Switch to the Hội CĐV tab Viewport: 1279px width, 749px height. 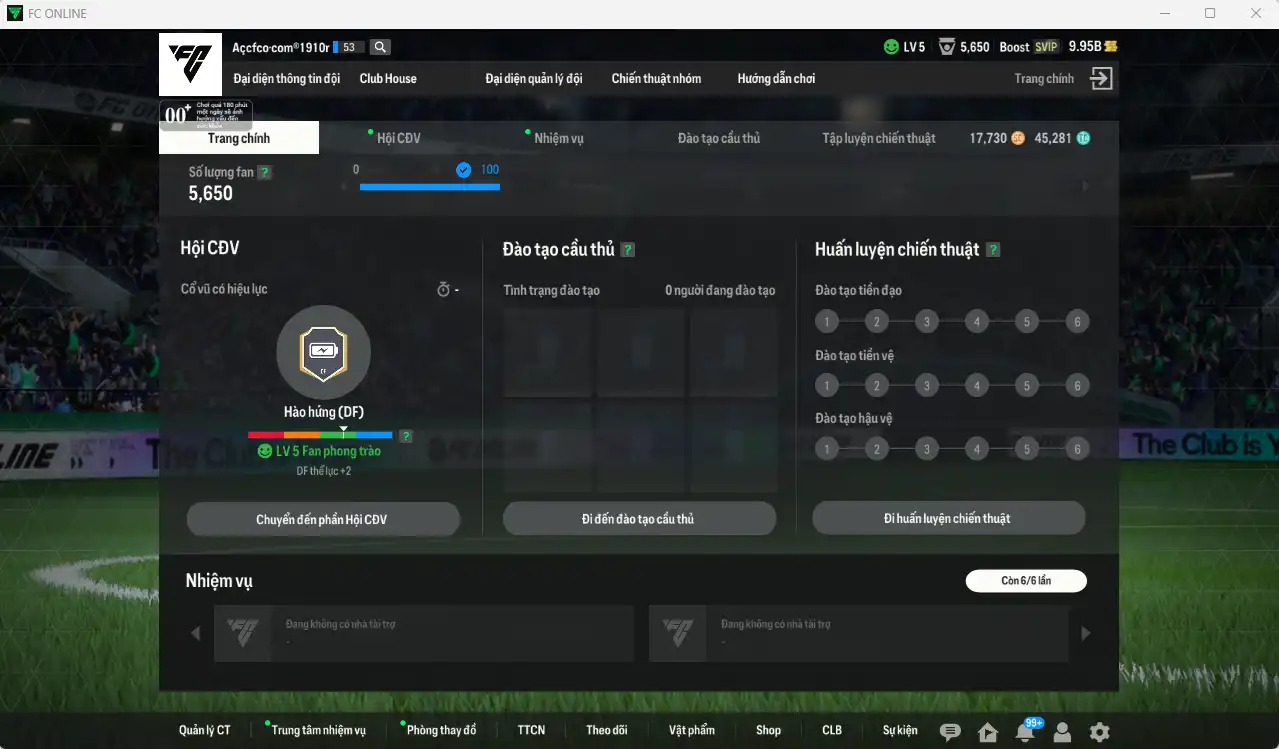(x=399, y=138)
